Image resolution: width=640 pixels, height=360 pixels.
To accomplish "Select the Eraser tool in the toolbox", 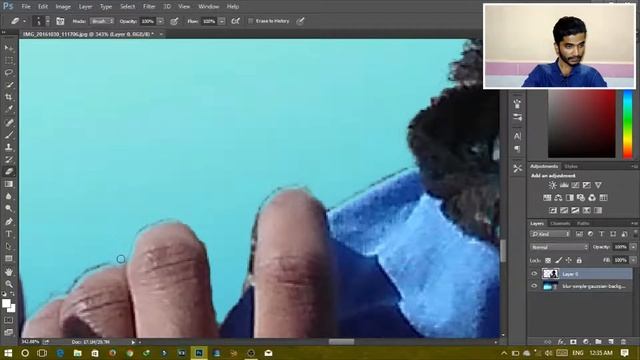I will [x=9, y=172].
